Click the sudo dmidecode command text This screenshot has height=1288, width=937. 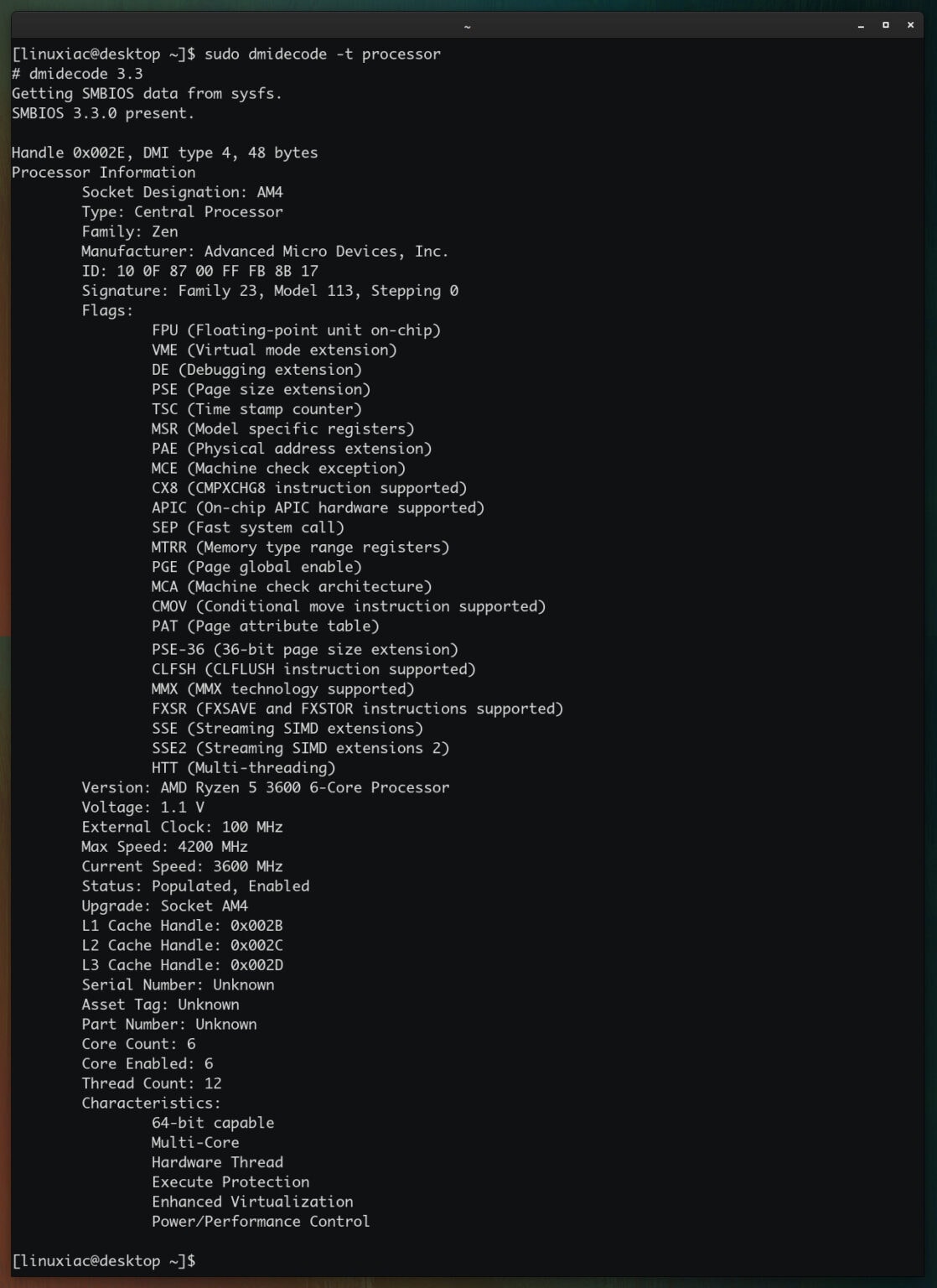(x=323, y=54)
